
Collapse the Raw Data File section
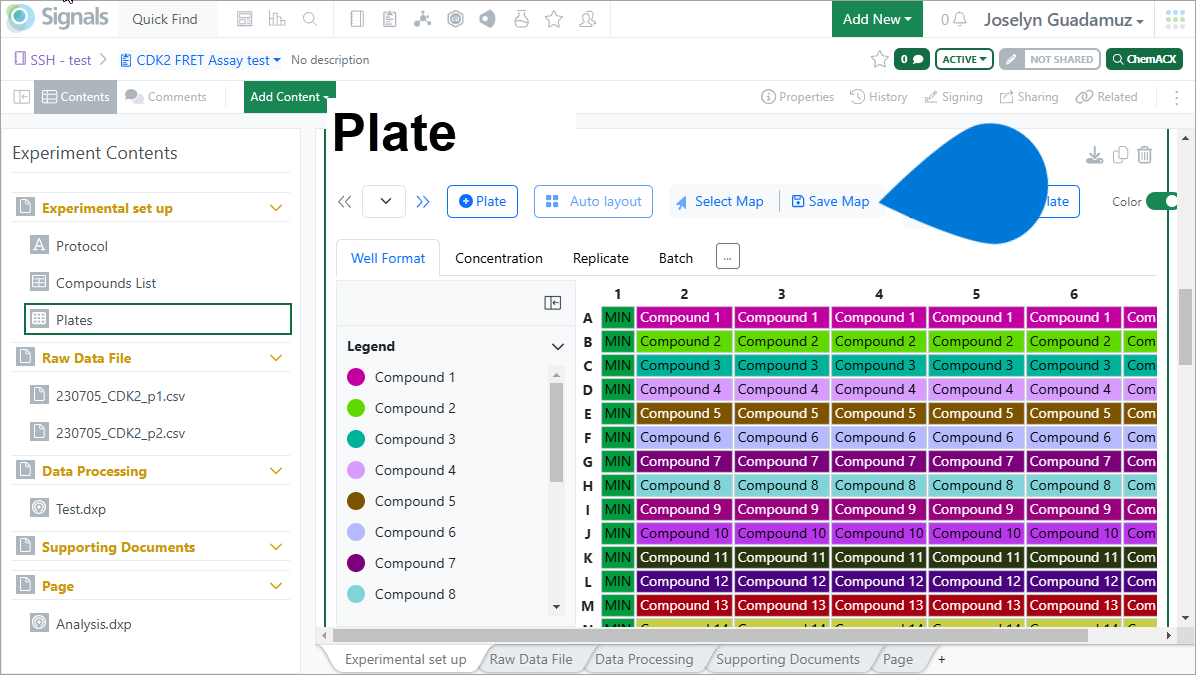click(276, 358)
